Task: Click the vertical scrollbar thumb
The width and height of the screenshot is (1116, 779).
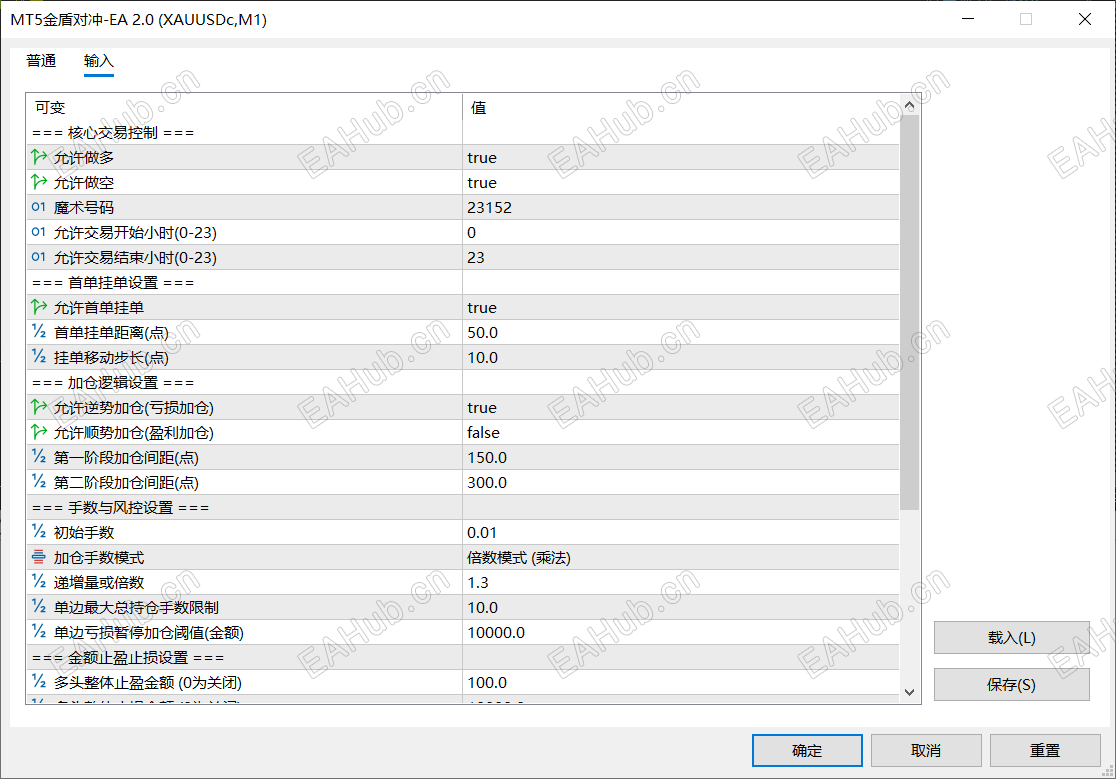Action: [x=910, y=312]
